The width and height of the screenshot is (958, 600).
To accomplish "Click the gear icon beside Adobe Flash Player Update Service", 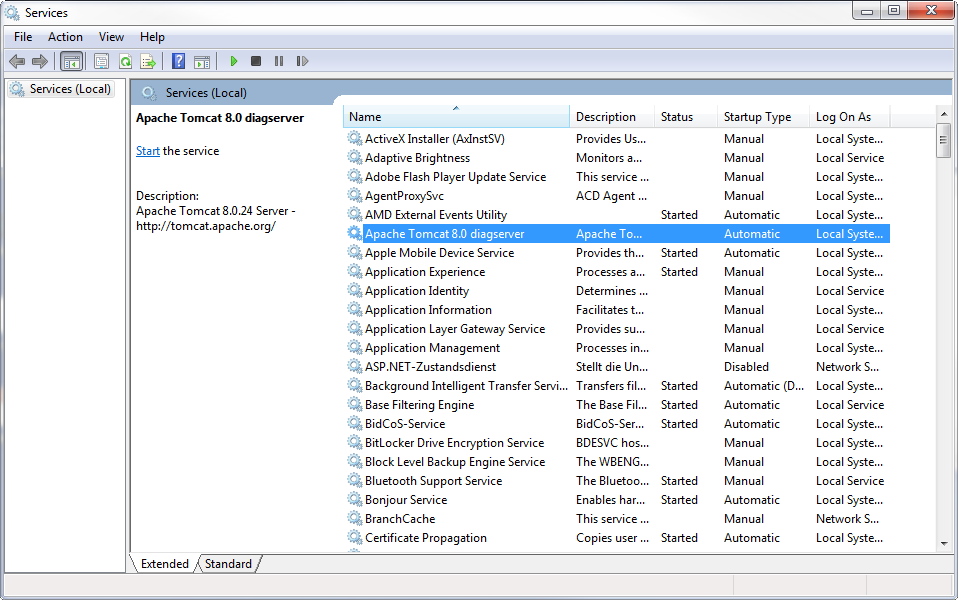I will 355,177.
